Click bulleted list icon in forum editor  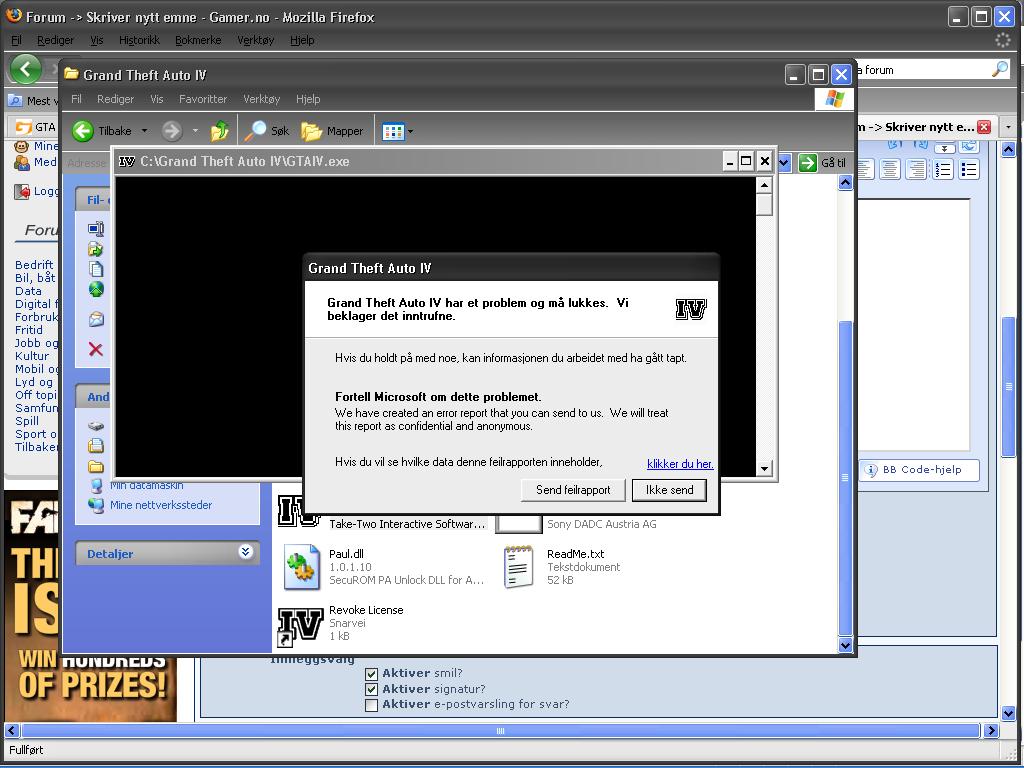(968, 170)
